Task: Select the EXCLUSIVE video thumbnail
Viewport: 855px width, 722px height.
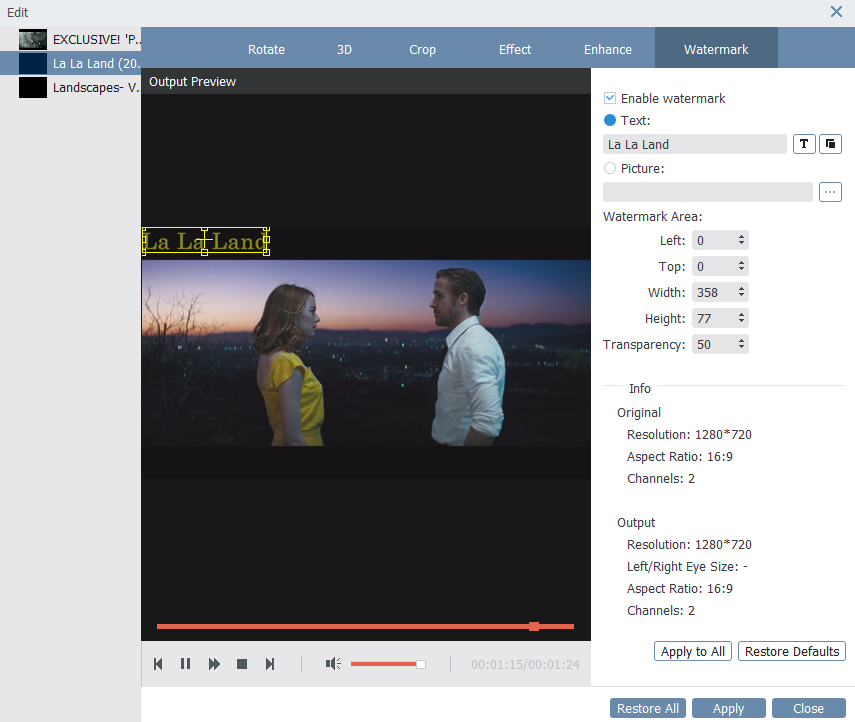Action: [33, 39]
